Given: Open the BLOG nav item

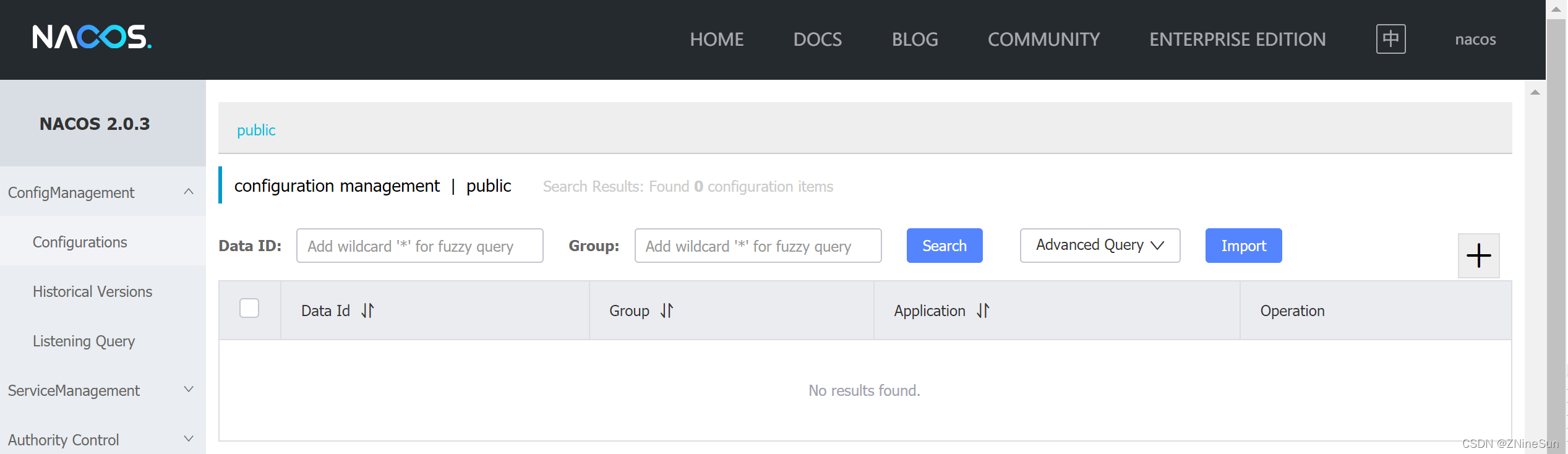Looking at the screenshot, I should (x=915, y=40).
